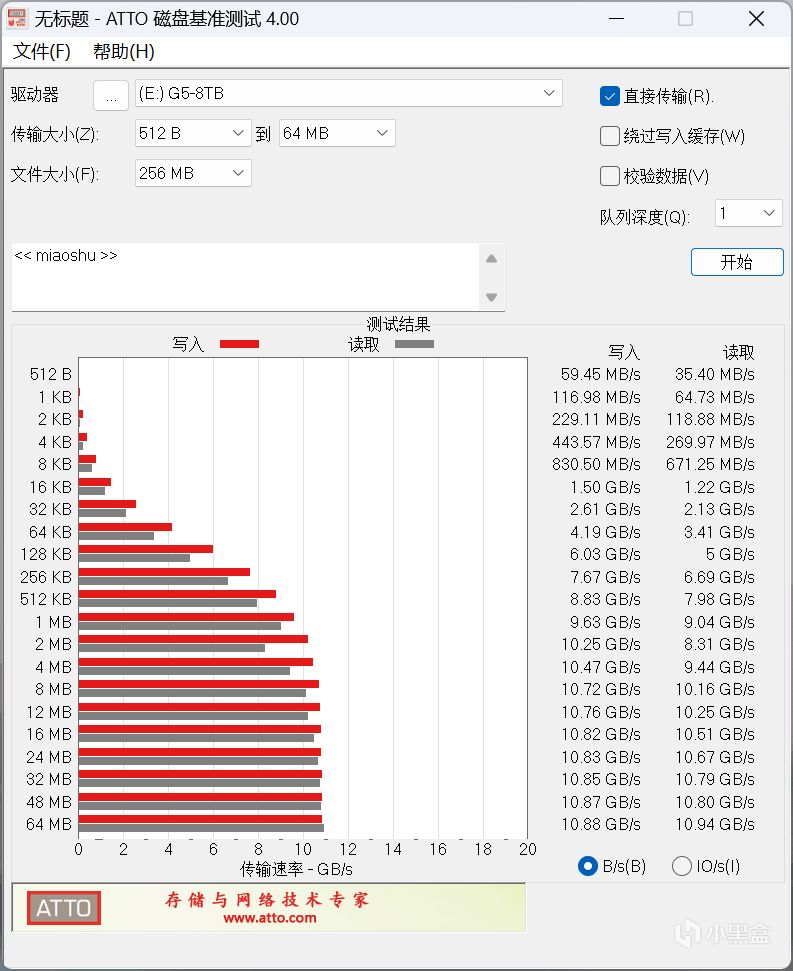Click the 6.03 GB/s write value
This screenshot has height=971, width=793.
tap(605, 554)
